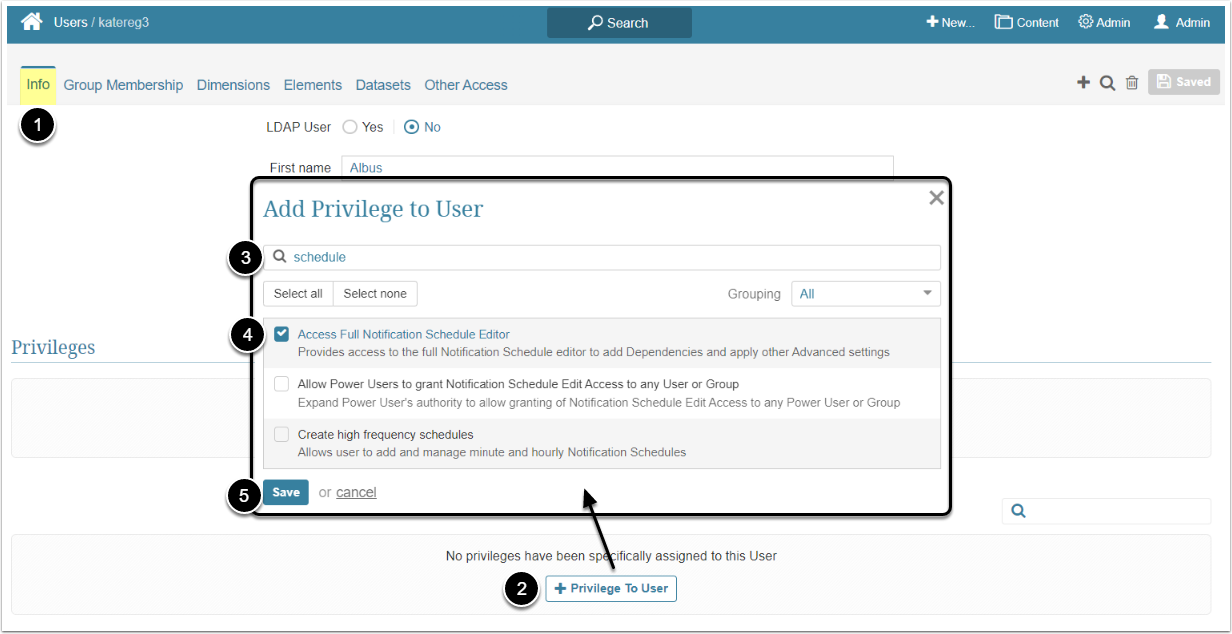Click the privilege search field containing schedule
Image resolution: width=1232 pixels, height=634 pixels.
click(x=602, y=257)
